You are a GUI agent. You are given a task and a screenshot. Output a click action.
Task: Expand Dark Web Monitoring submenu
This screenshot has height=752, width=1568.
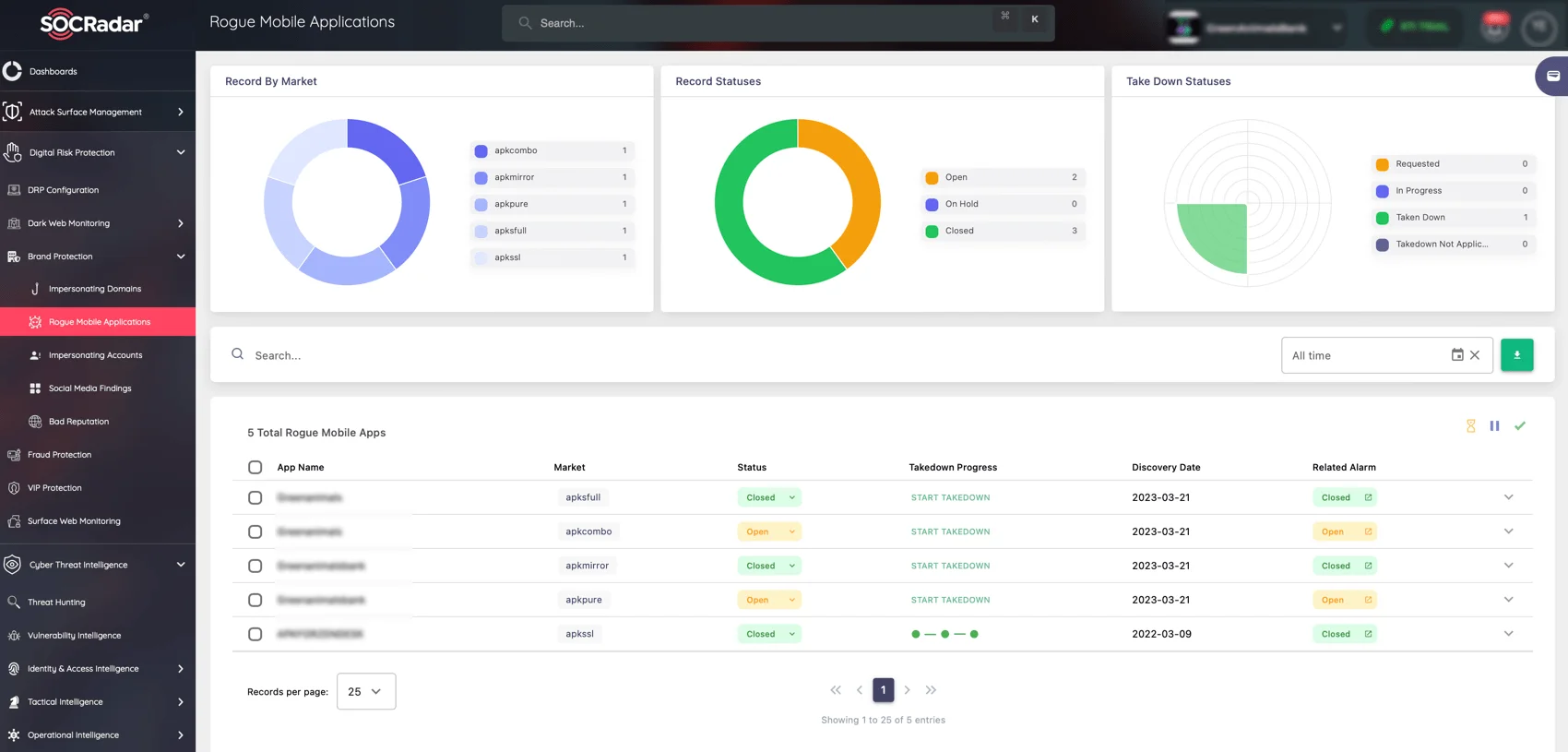[181, 223]
